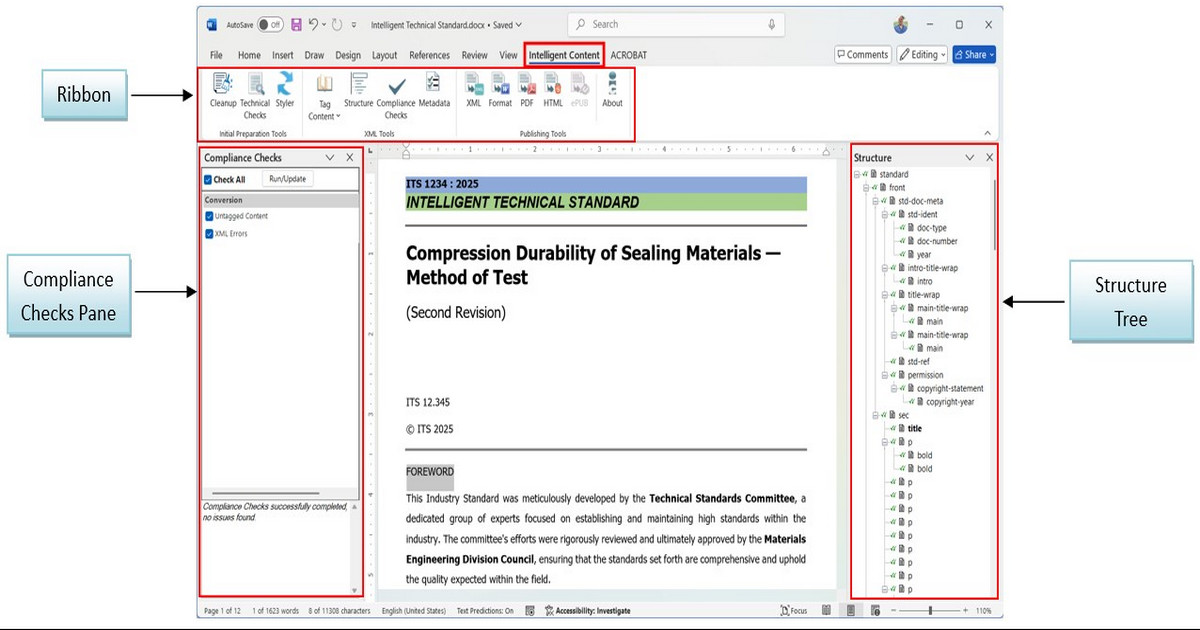Screen dimensions: 1200x630
Task: Click English (United States) language indicator
Action: [x=413, y=610]
